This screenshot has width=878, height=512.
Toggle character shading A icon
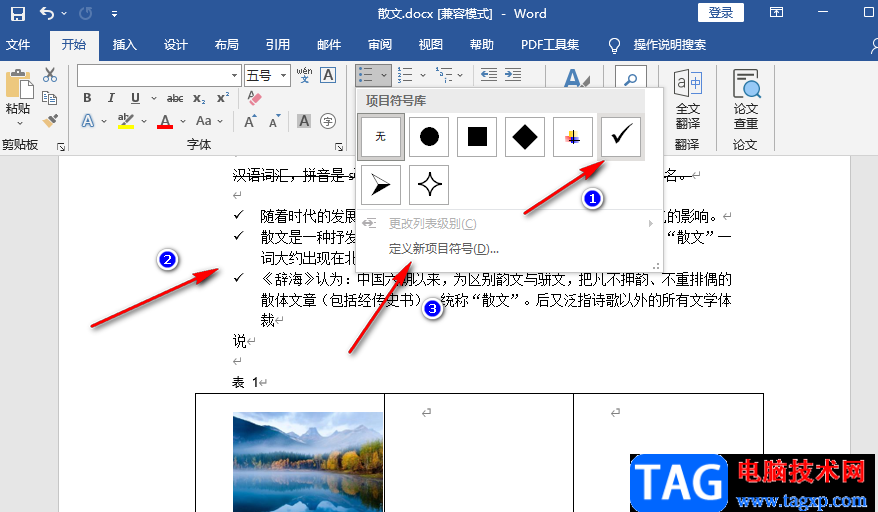(303, 120)
